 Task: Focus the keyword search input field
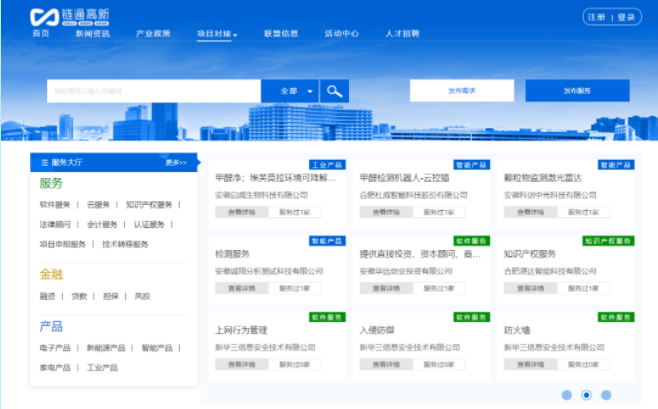point(154,91)
